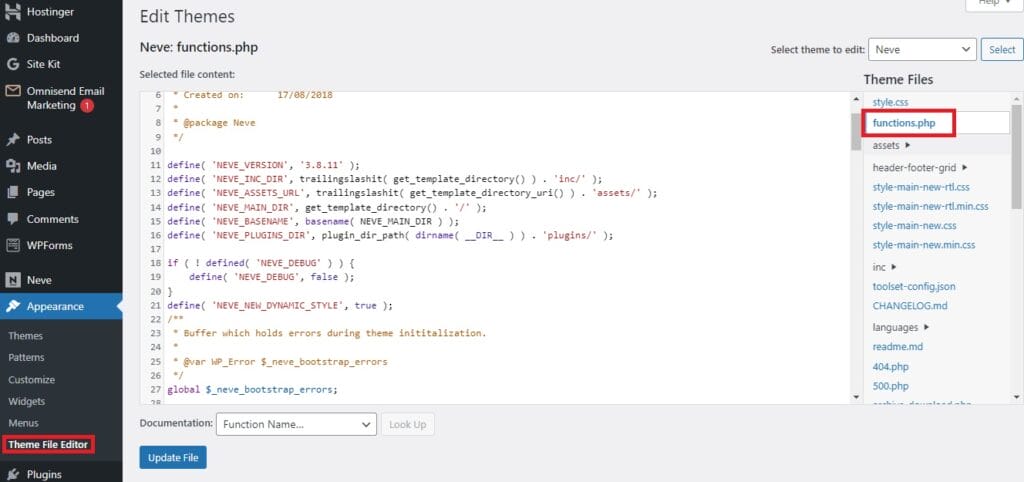This screenshot has height=482, width=1024.
Task: Open the Function Name documentation dropdown
Action: [x=296, y=424]
